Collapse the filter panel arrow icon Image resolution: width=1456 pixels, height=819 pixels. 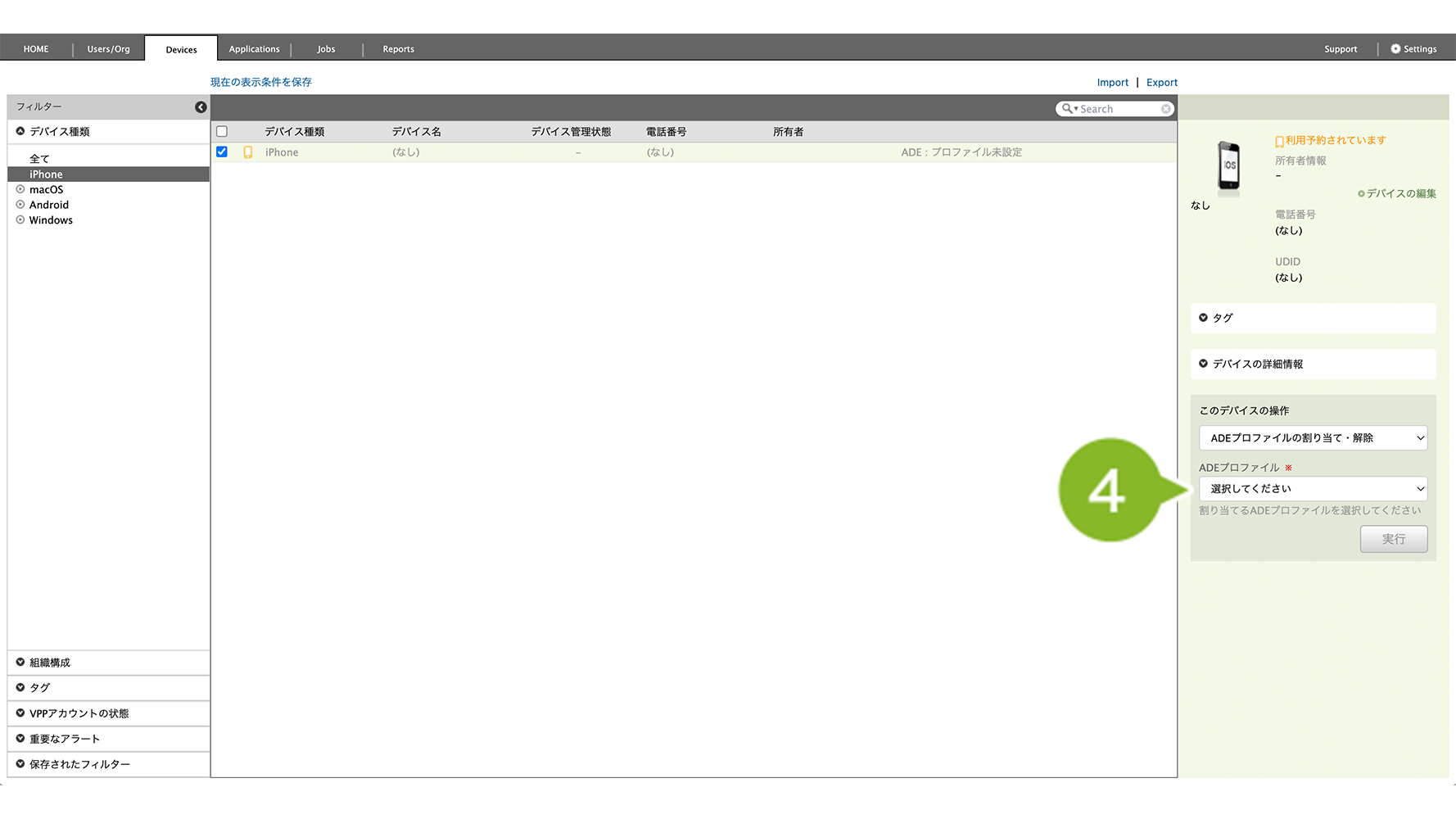point(201,107)
